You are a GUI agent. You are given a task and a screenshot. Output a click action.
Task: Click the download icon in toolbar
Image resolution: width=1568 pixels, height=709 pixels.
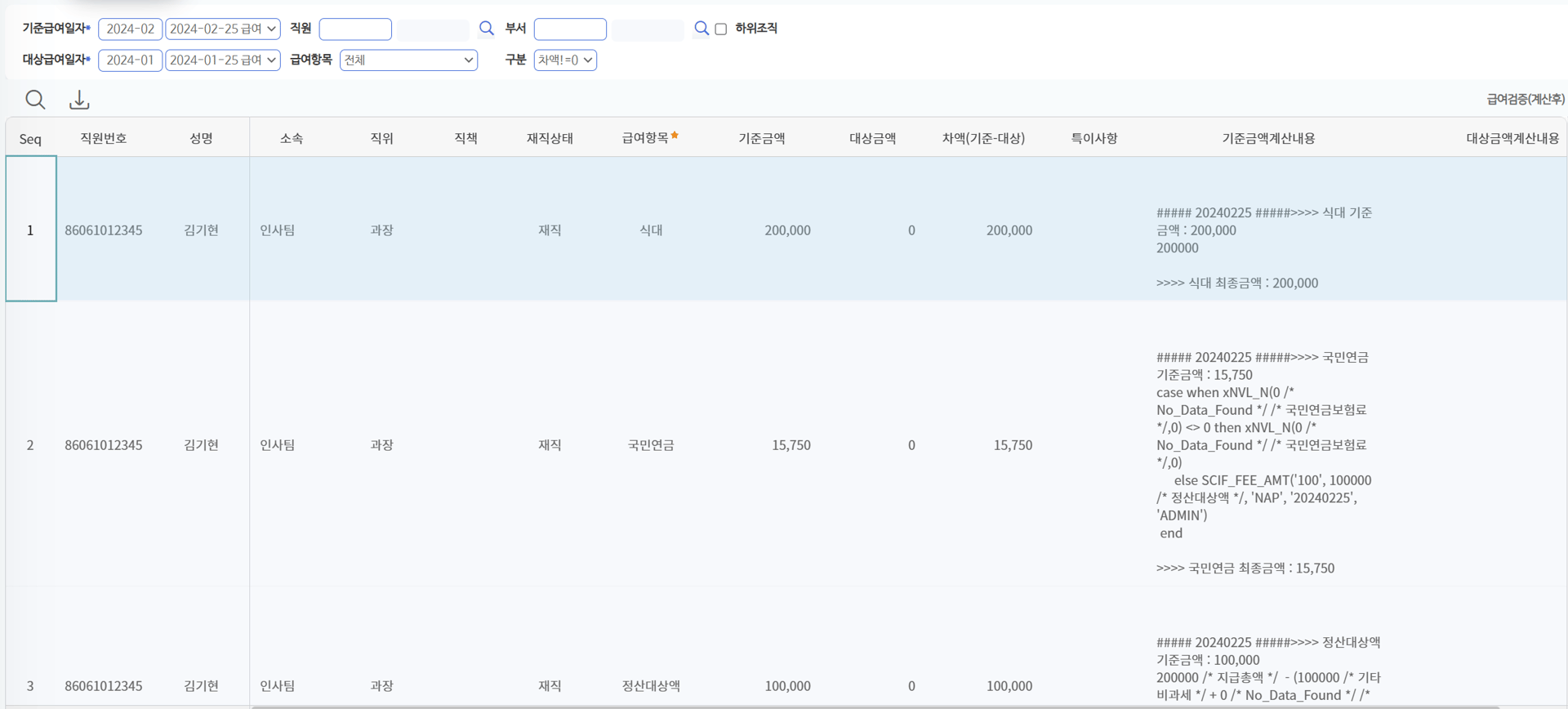(x=79, y=100)
